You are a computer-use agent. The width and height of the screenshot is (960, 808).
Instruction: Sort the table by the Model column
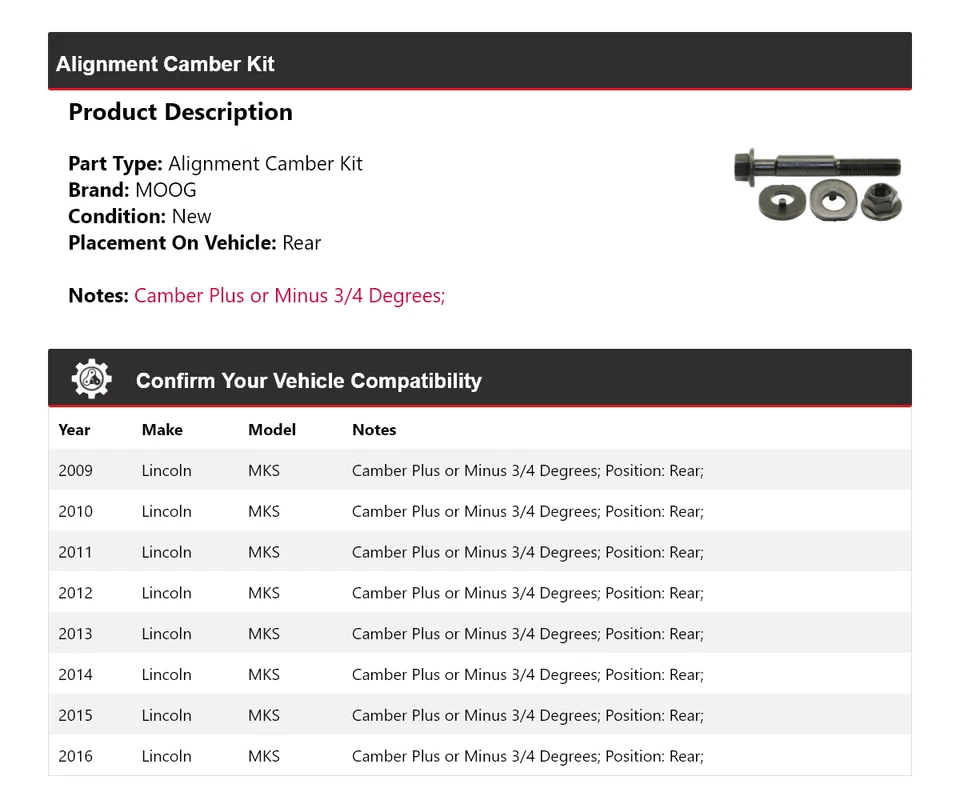pyautogui.click(x=271, y=430)
